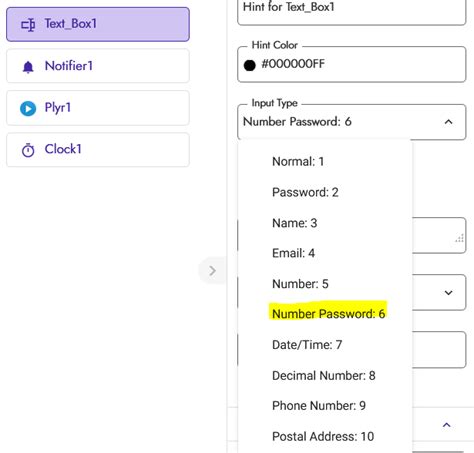Screen dimensions: 474x453
Task: Click the Clock1 stopwatch icon
Action: tap(28, 150)
